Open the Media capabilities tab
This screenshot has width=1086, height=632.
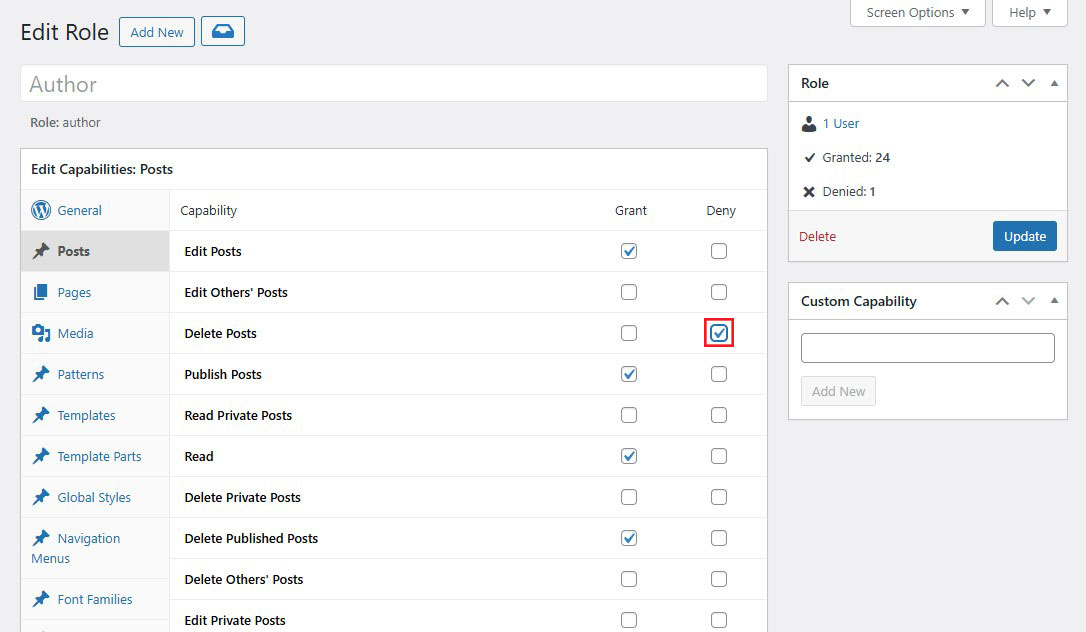point(95,333)
